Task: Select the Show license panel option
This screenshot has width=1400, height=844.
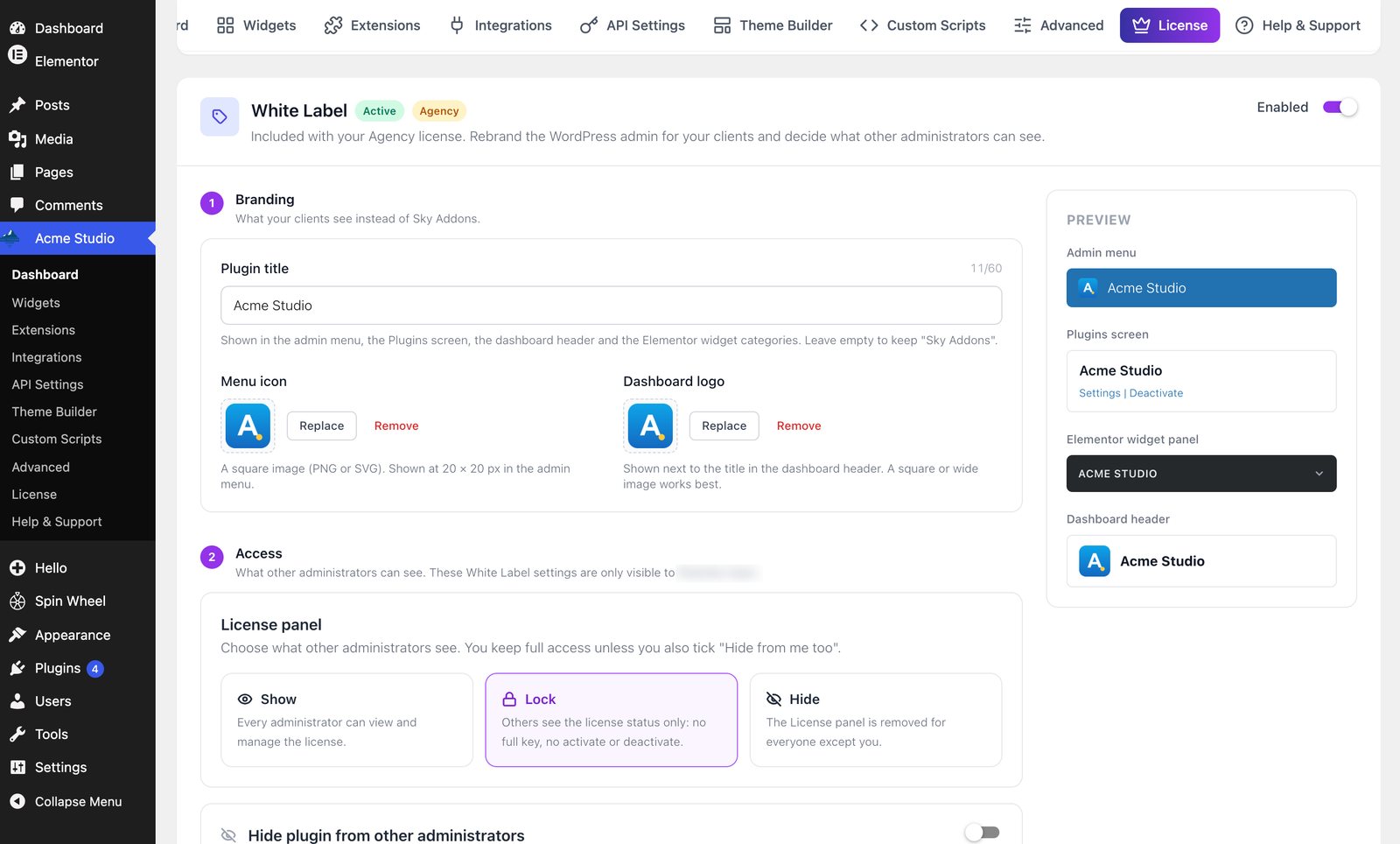Action: (346, 720)
